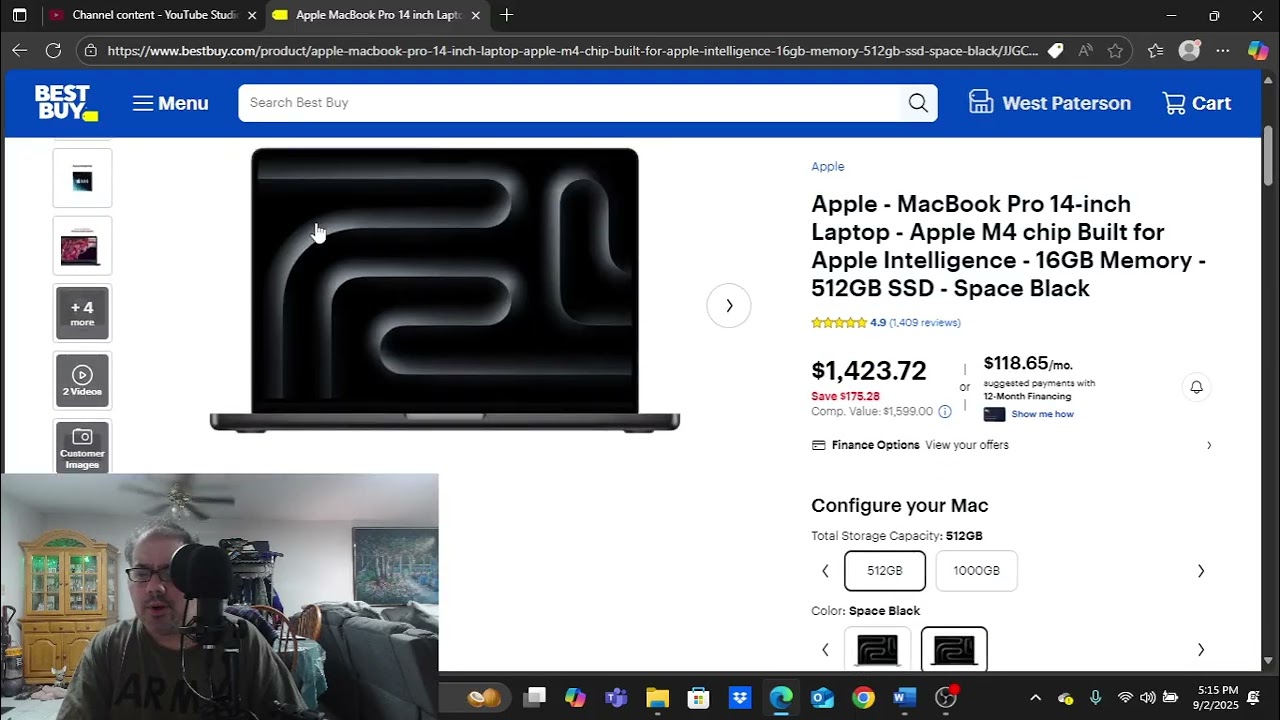The height and width of the screenshot is (720, 1280).
Task: Open the 2 Videos thumbnail
Action: click(x=82, y=381)
